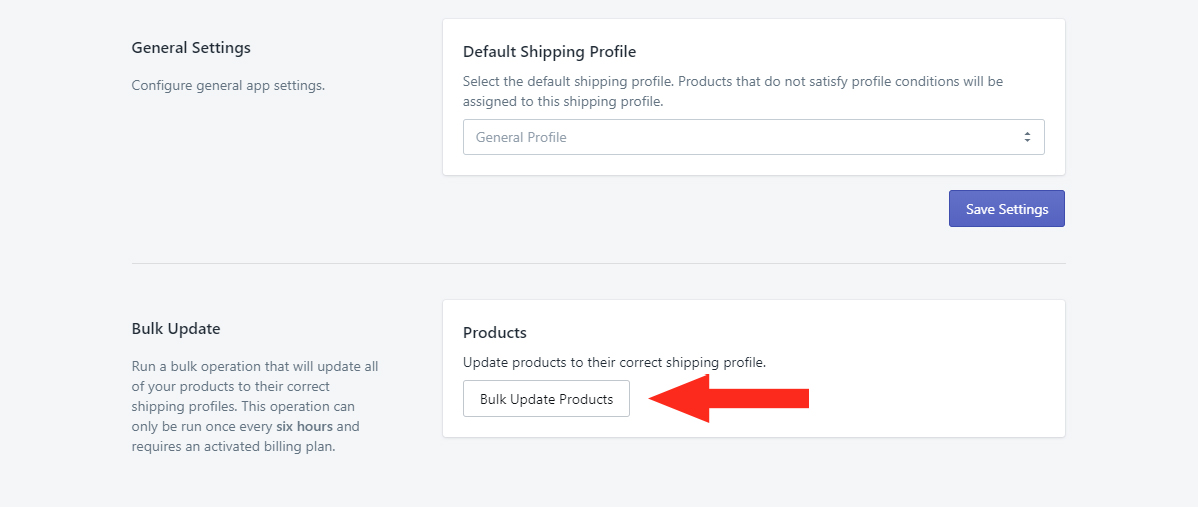Viewport: 1198px width, 507px height.
Task: Click the horizontal divider between sections
Action: (598, 264)
